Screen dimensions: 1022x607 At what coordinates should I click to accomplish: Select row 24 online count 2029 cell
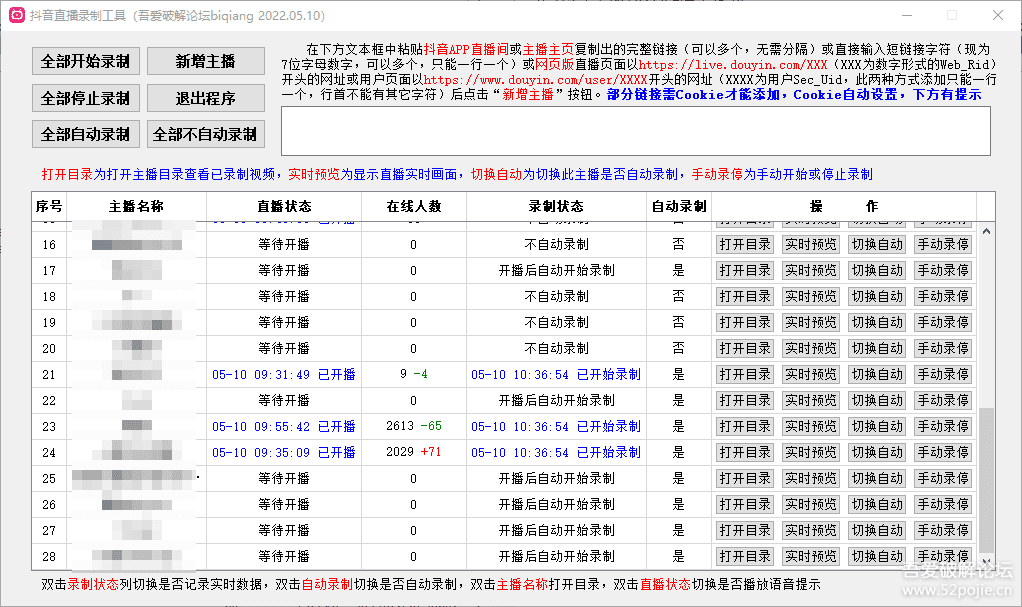[x=414, y=452]
